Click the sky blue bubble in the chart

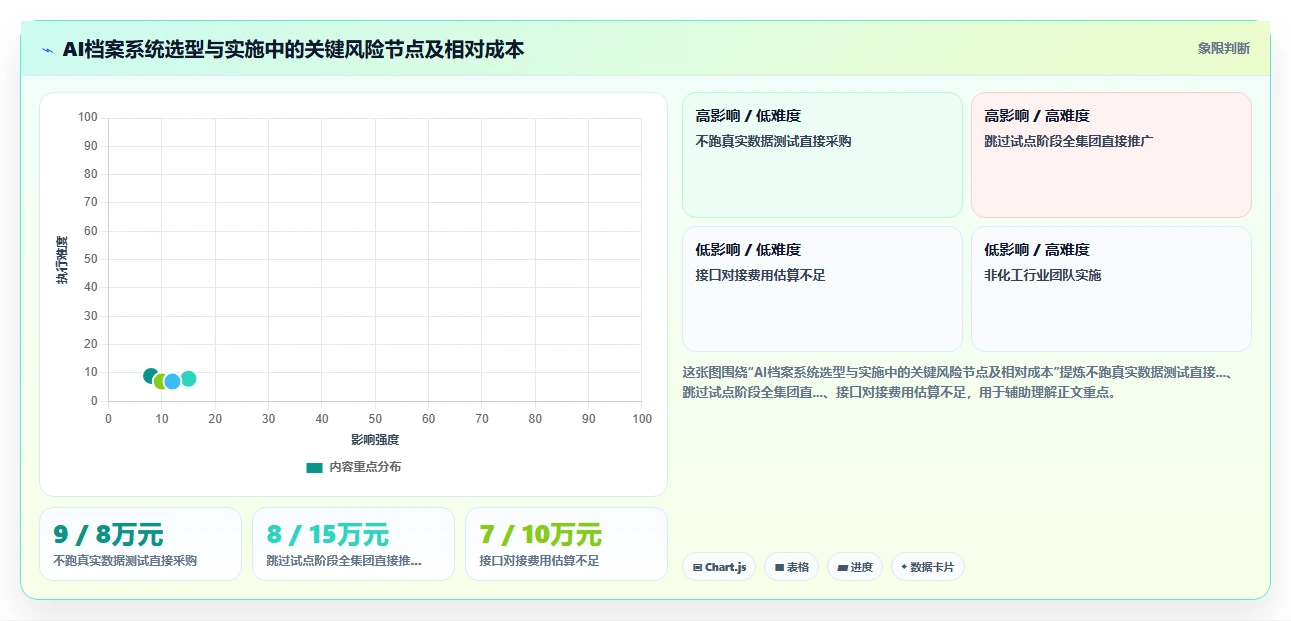click(x=172, y=381)
